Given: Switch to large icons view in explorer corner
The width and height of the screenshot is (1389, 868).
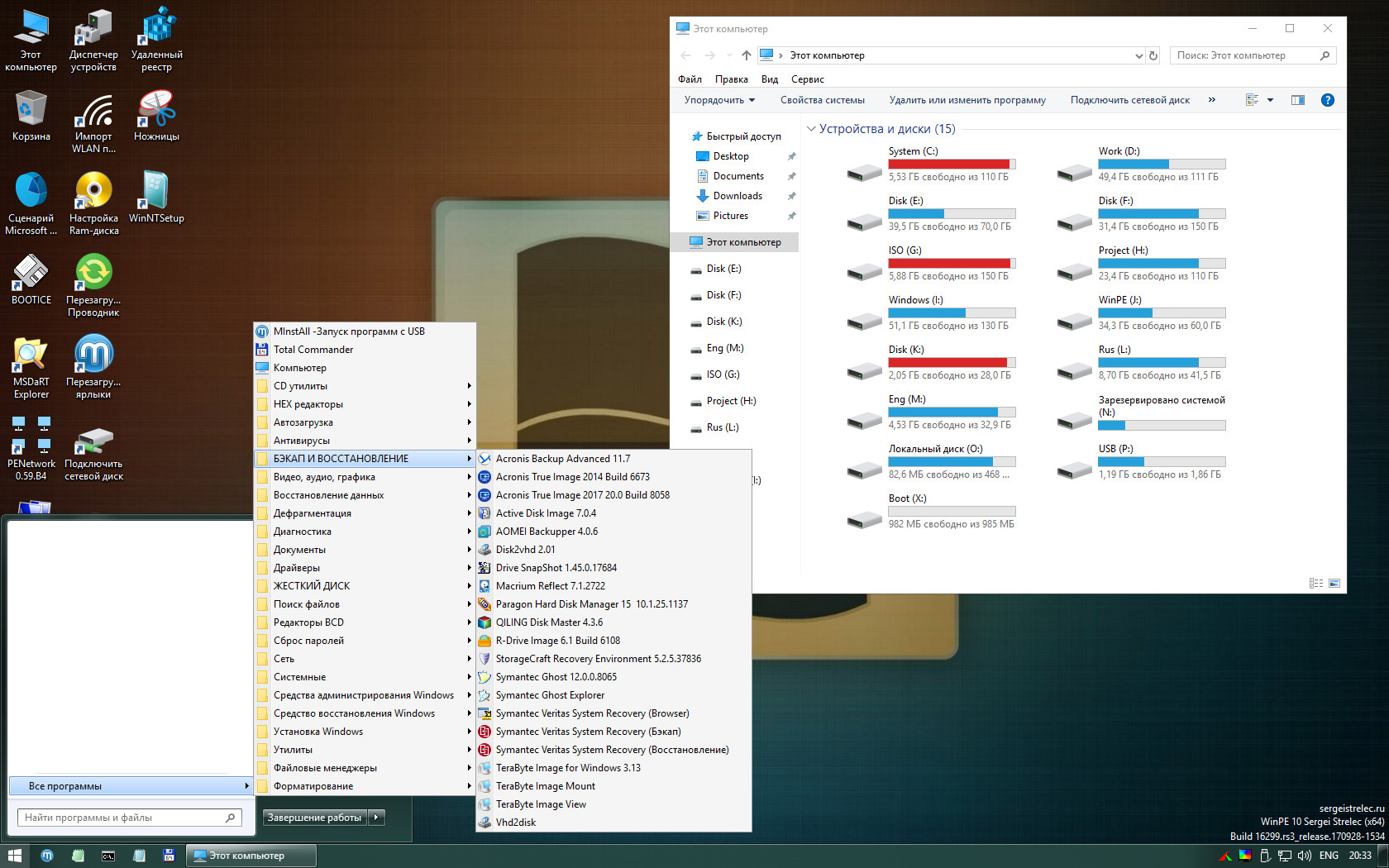Looking at the screenshot, I should (1334, 583).
